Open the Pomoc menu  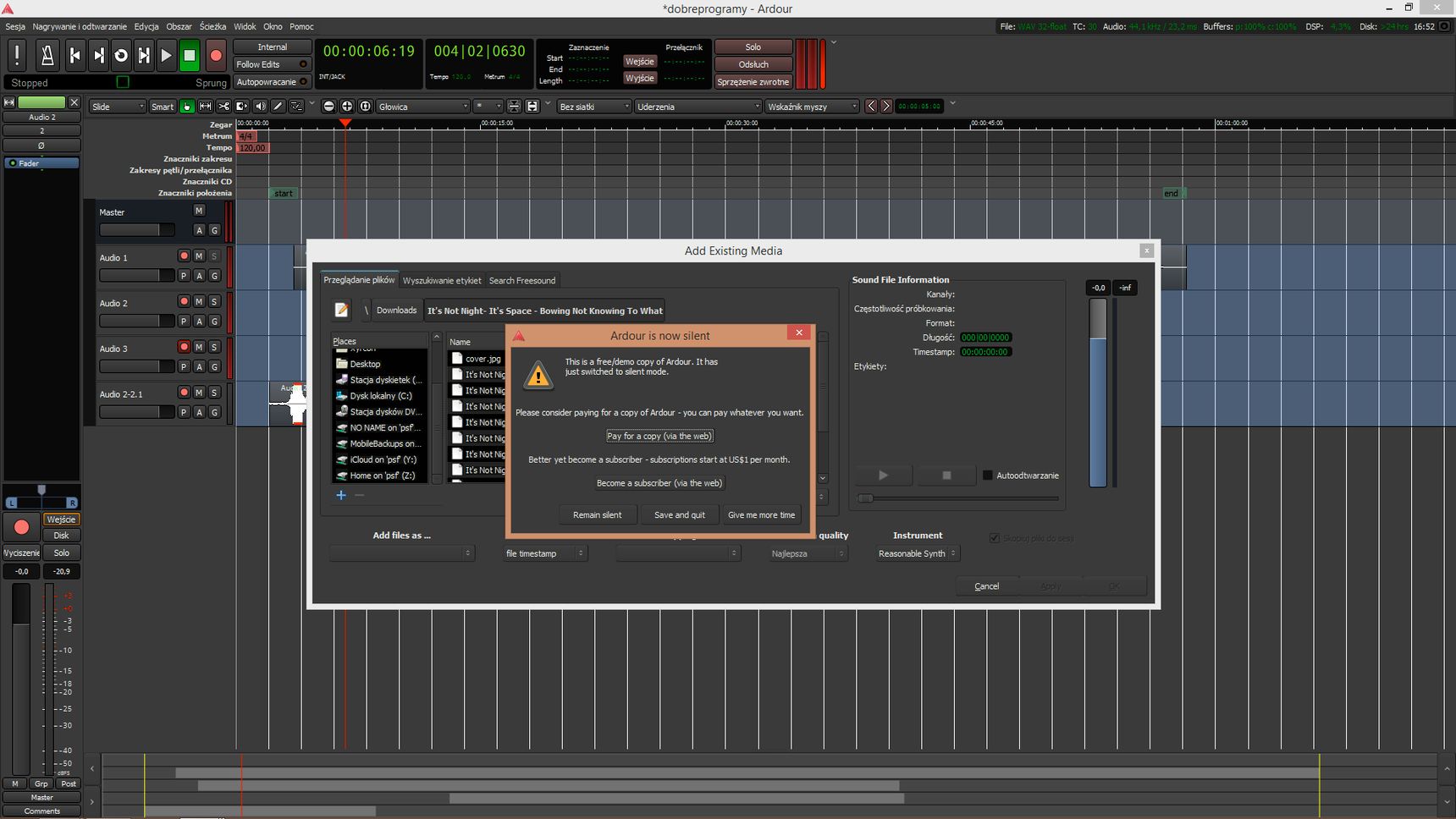[x=301, y=26]
